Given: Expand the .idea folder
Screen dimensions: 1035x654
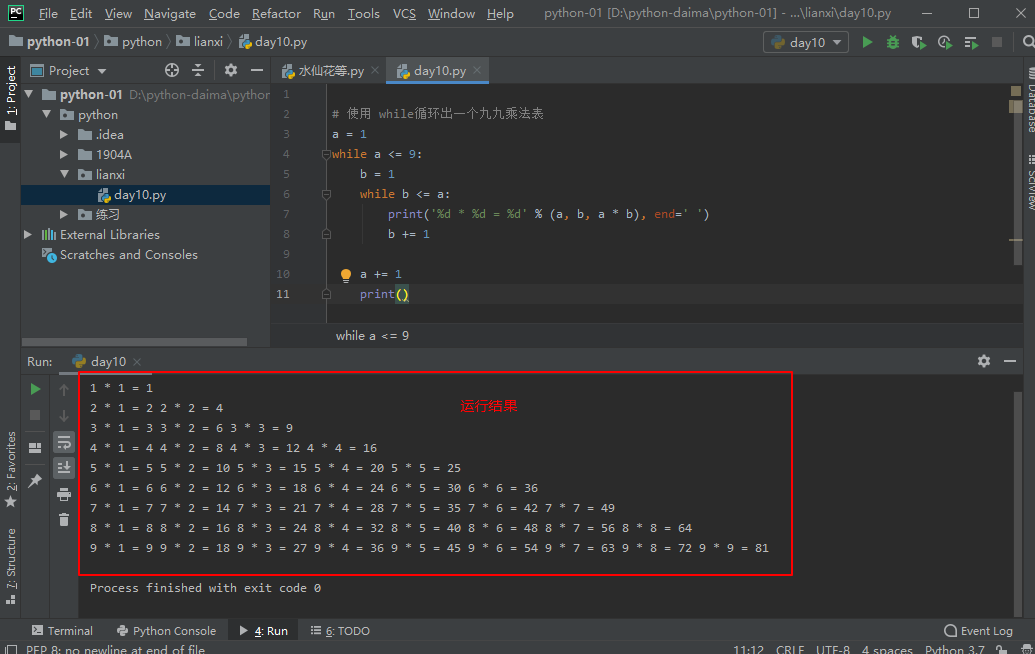Looking at the screenshot, I should pos(64,135).
